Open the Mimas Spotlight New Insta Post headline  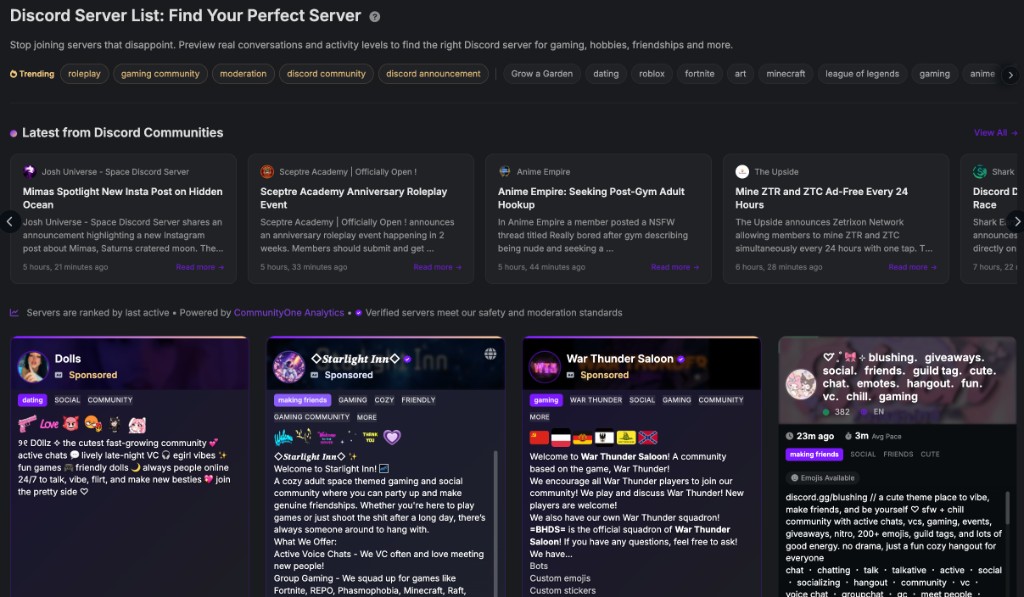pyautogui.click(x=123, y=198)
